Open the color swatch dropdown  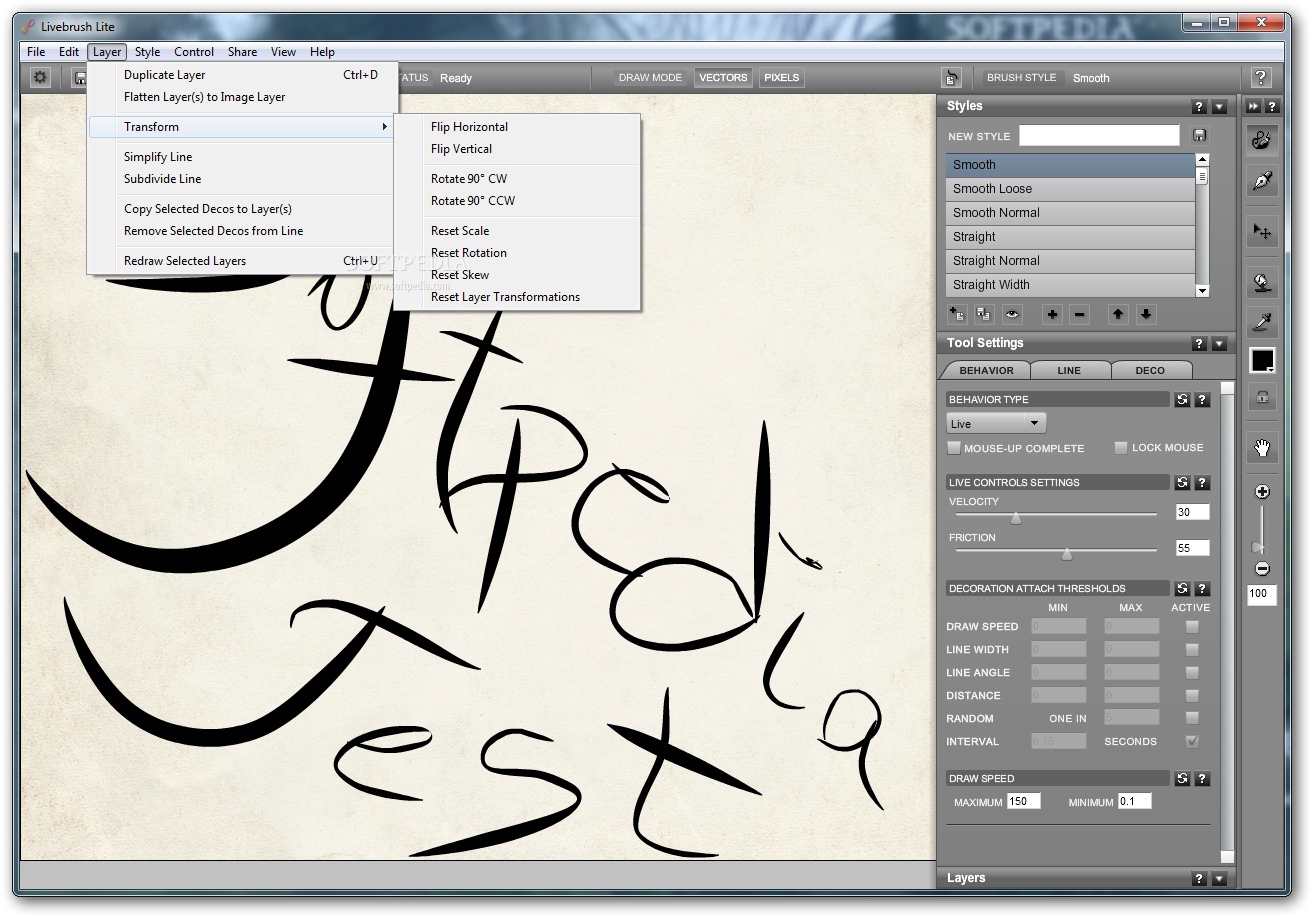(1262, 361)
